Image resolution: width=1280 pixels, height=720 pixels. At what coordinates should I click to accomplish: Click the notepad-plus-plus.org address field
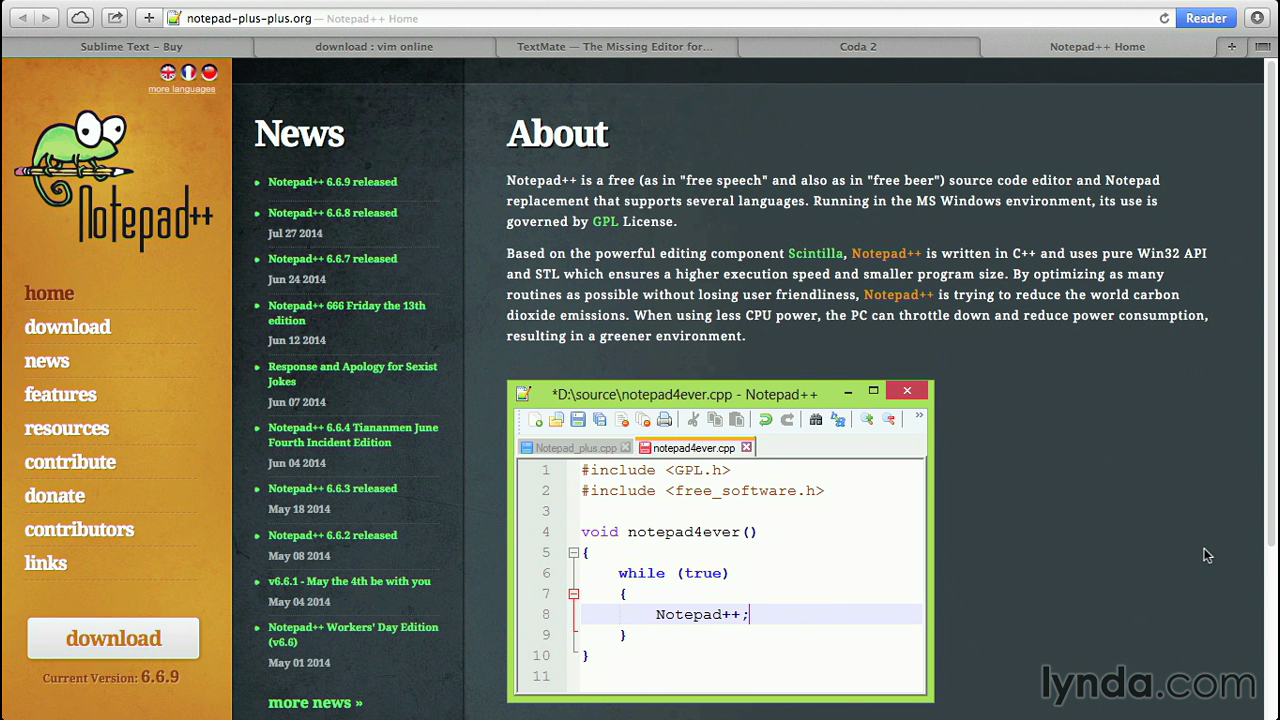pyautogui.click(x=660, y=18)
